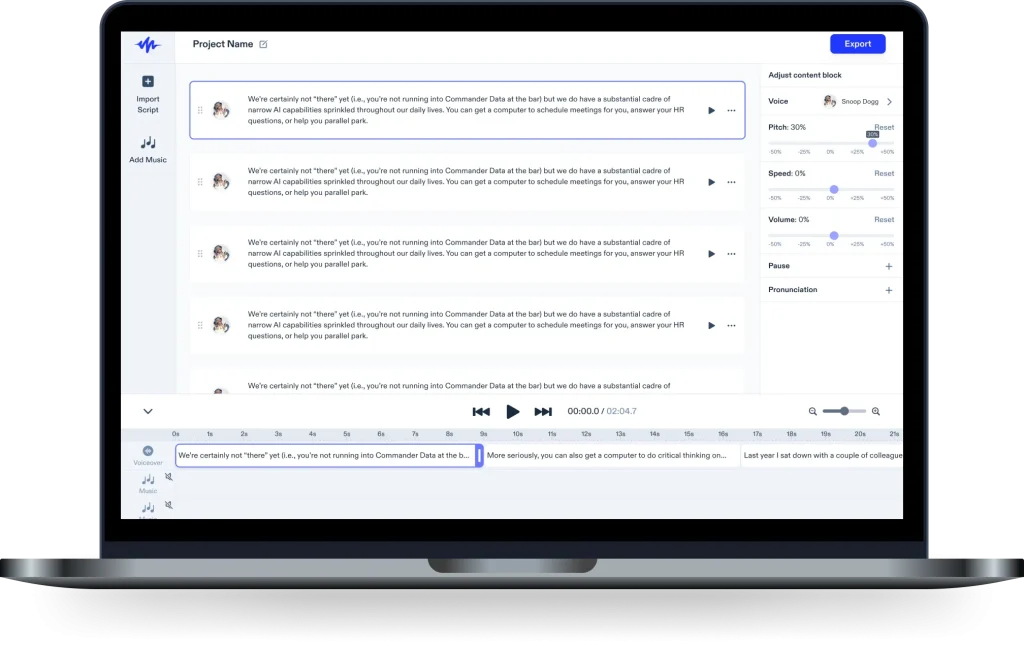1024x645 pixels.
Task: Click the Pitch slider handle
Action: tap(872, 143)
